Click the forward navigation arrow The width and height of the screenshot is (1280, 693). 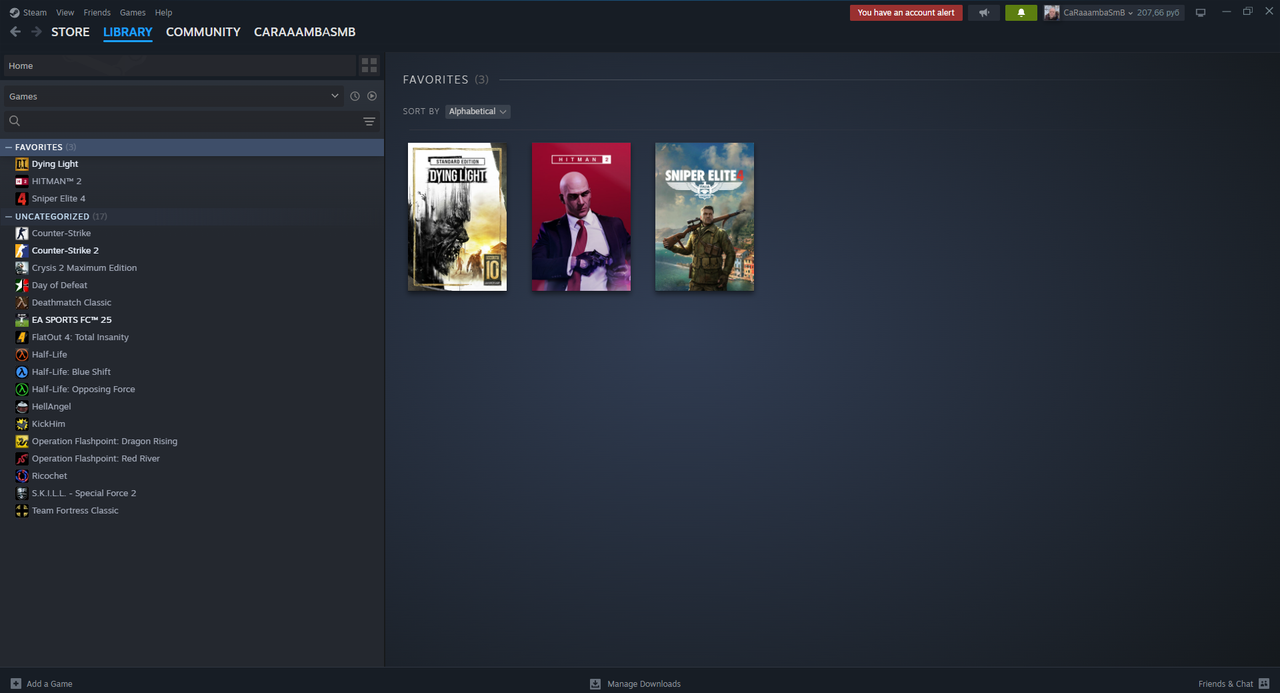click(36, 32)
